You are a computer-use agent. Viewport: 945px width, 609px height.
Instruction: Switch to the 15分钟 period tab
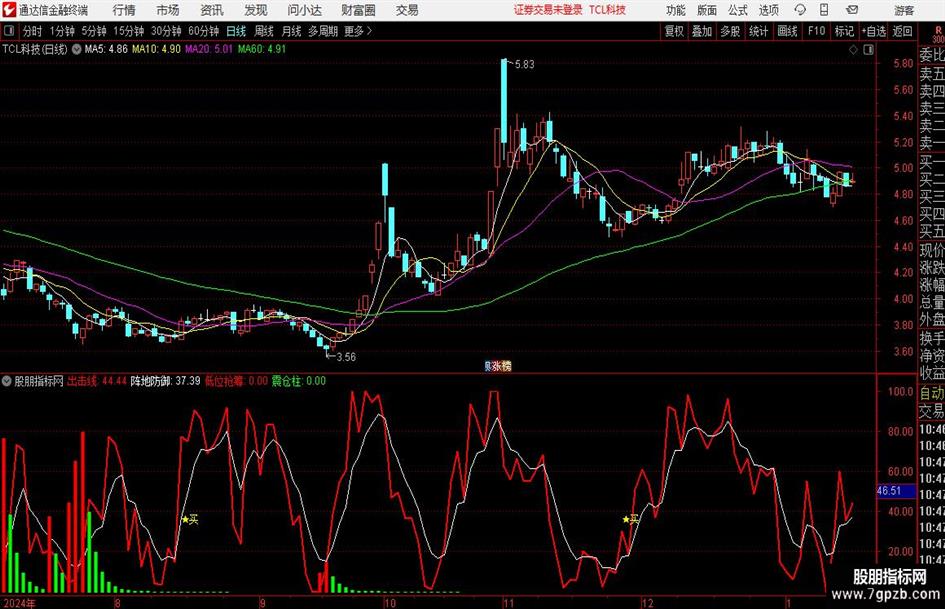click(x=129, y=31)
